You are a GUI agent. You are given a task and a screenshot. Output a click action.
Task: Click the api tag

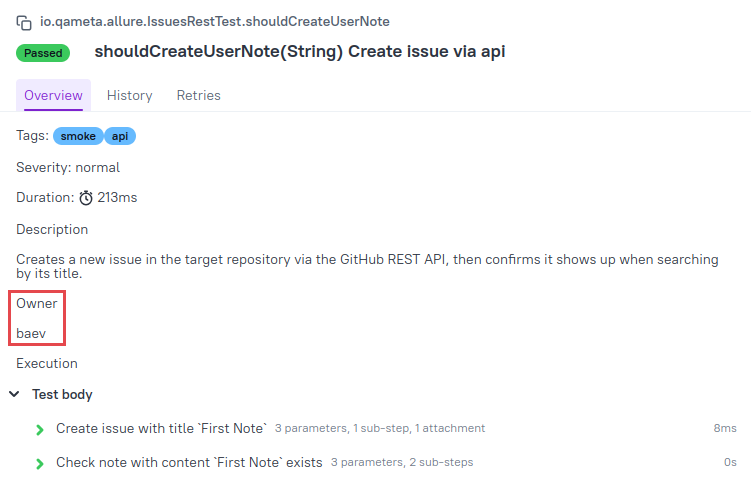pos(120,136)
